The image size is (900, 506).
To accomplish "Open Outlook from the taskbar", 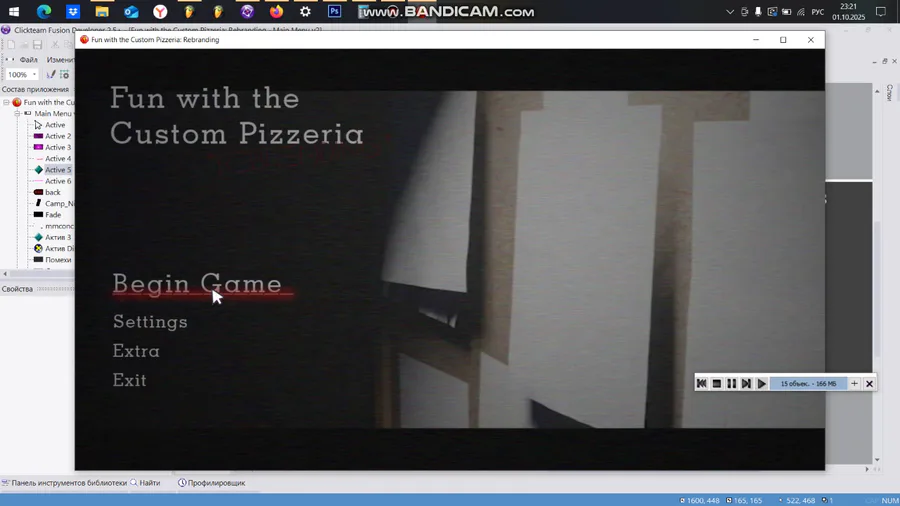I will [131, 11].
